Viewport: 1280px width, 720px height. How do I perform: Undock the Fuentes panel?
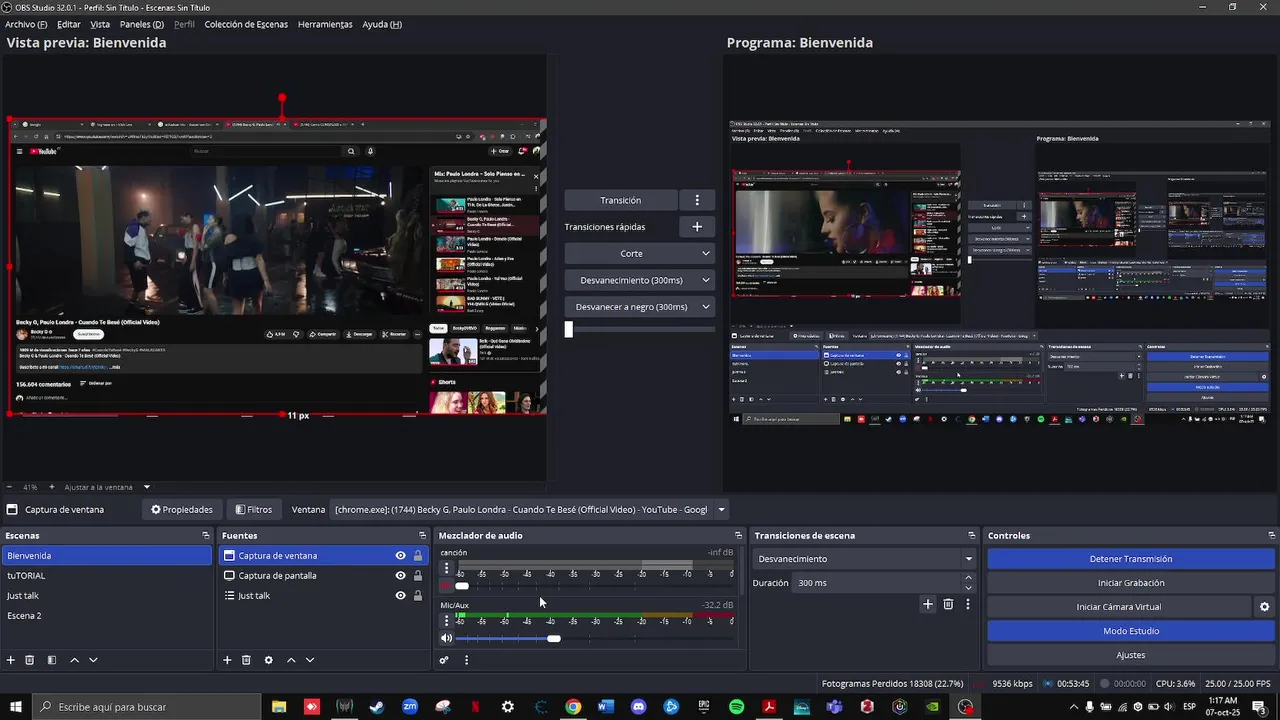422,536
